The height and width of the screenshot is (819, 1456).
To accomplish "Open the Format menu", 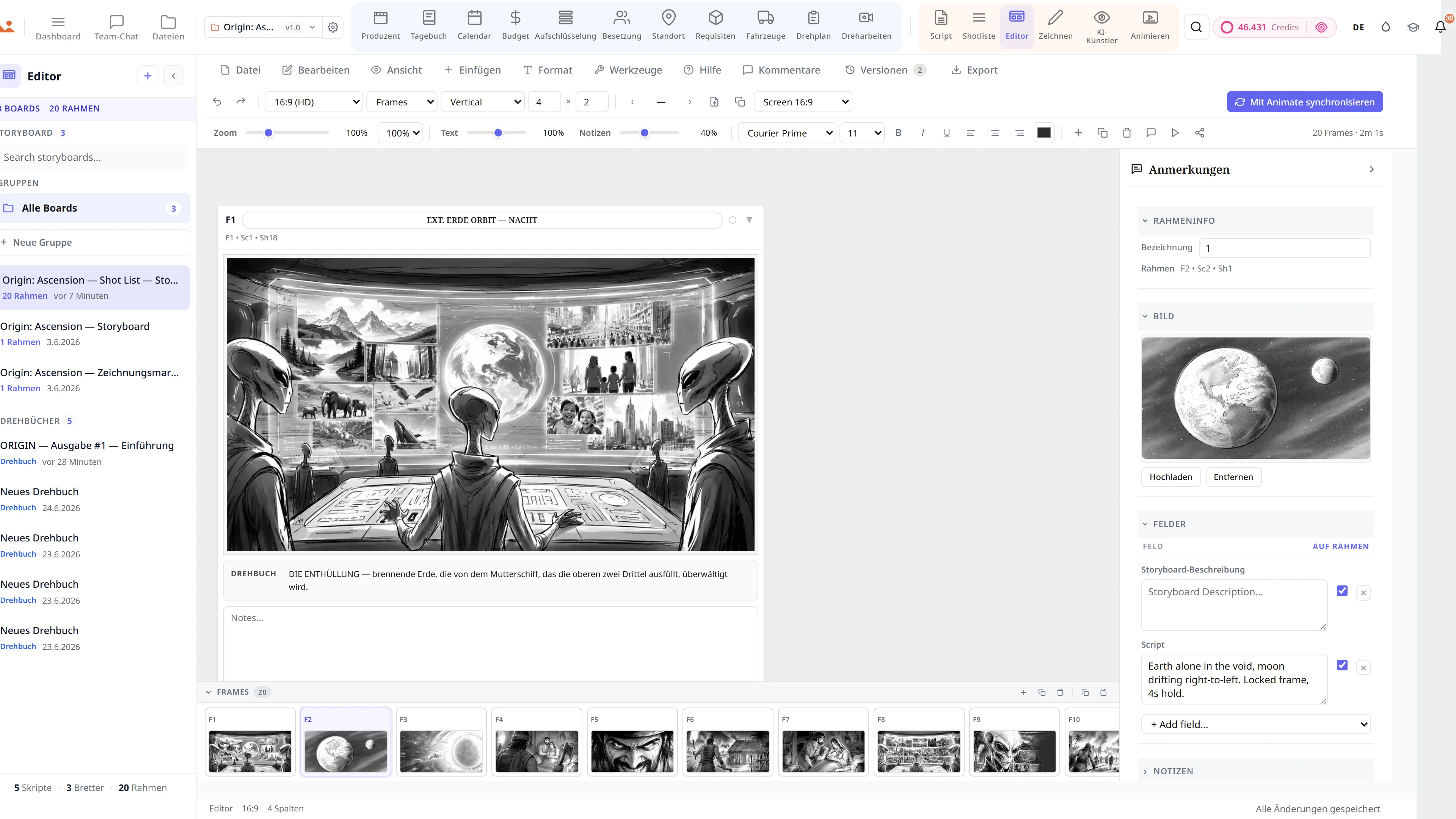I will click(547, 70).
